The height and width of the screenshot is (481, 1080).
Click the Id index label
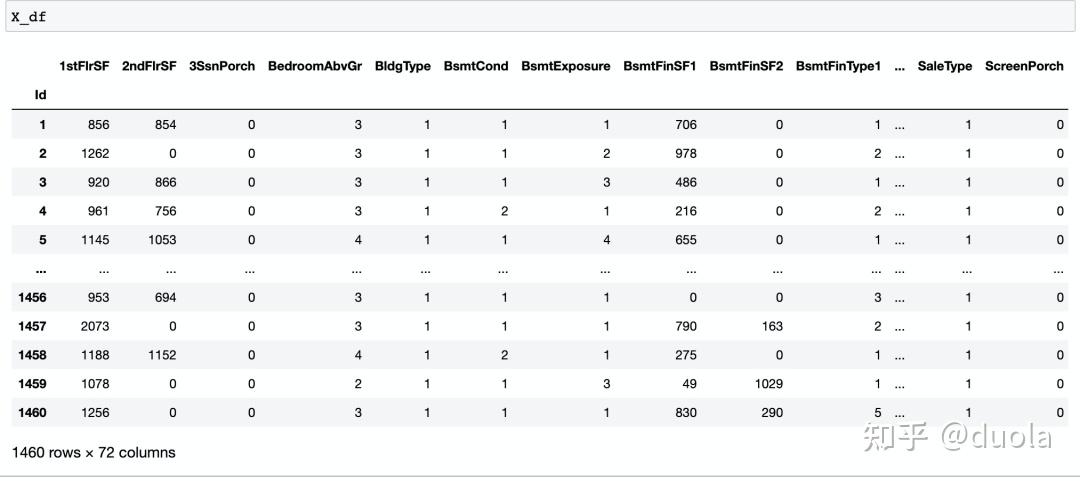(40, 95)
